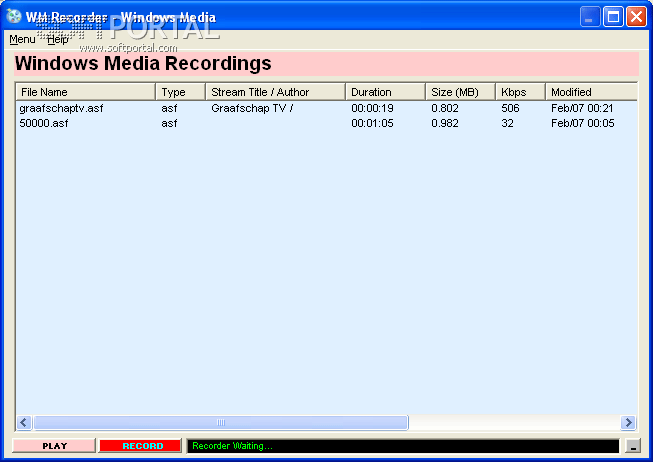653x462 pixels.
Task: Maximize the WM Recorder window
Action: pyautogui.click(x=613, y=17)
